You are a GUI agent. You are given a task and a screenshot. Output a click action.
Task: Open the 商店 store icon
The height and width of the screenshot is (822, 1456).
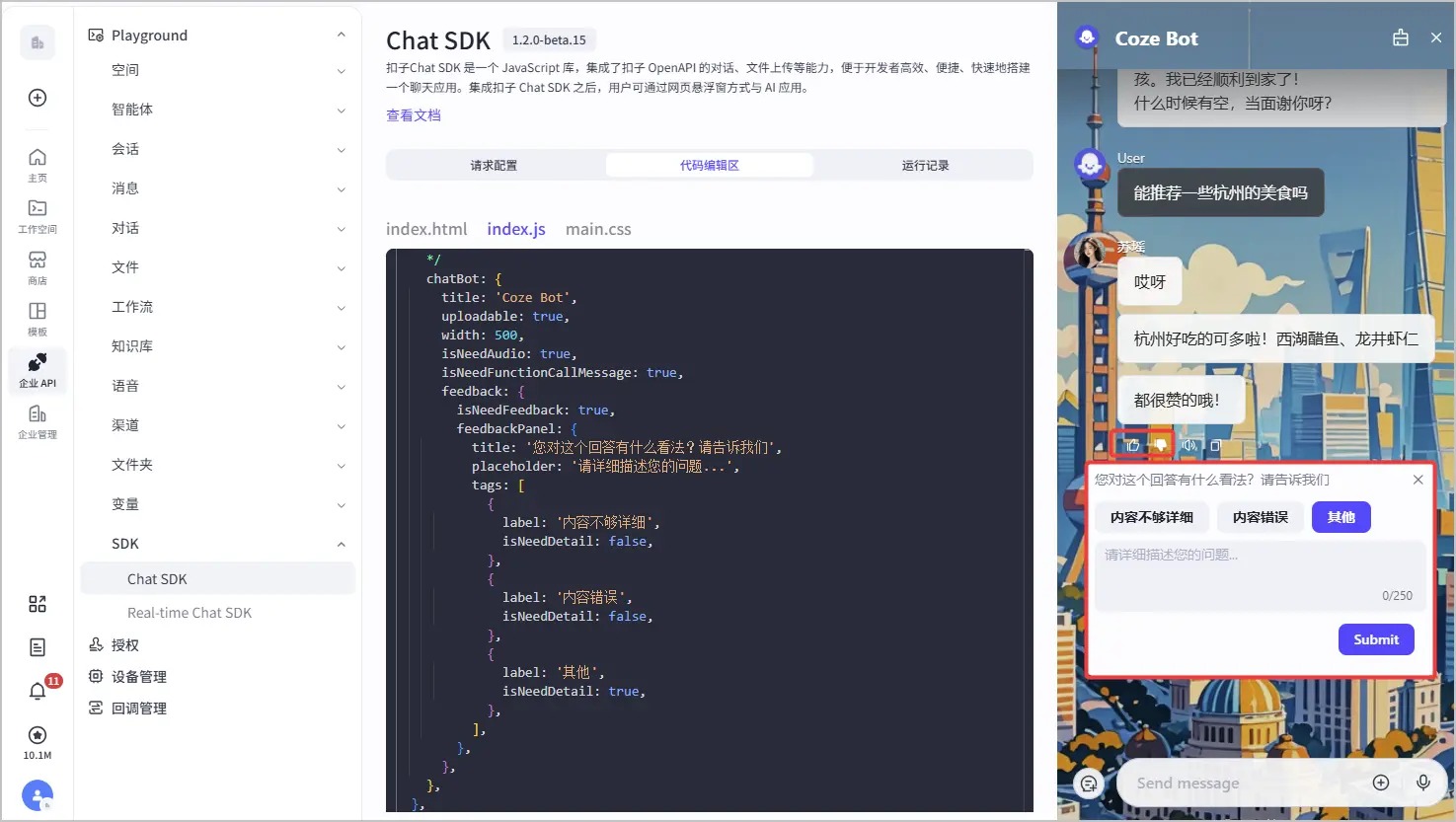38,267
